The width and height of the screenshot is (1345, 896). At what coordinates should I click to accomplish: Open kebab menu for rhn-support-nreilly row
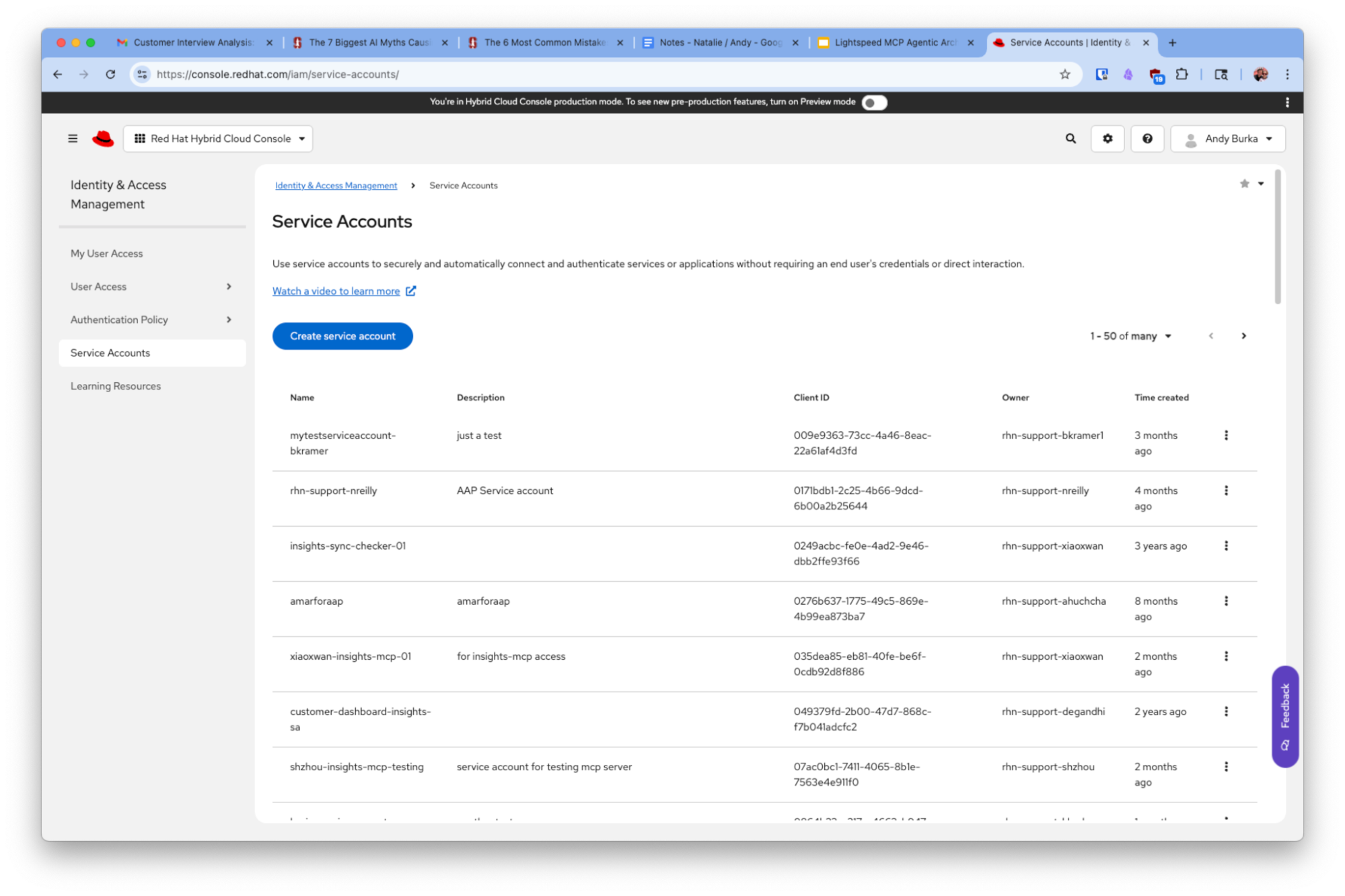(x=1226, y=491)
